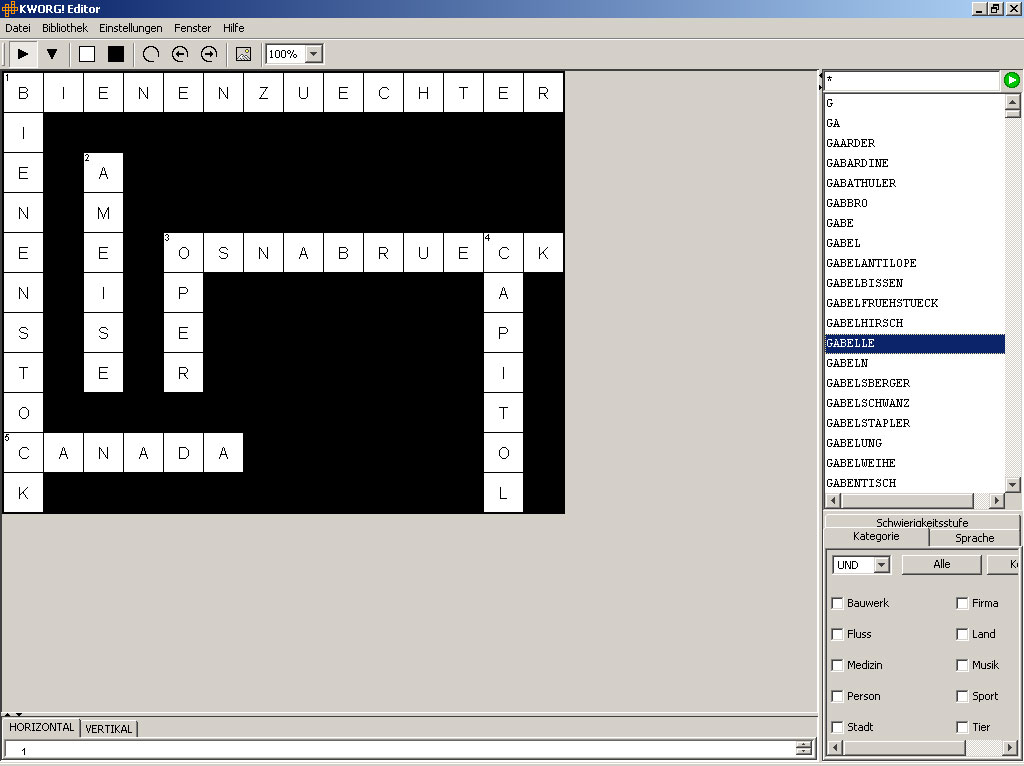Switch to the VERTIKAL tab

[110, 729]
